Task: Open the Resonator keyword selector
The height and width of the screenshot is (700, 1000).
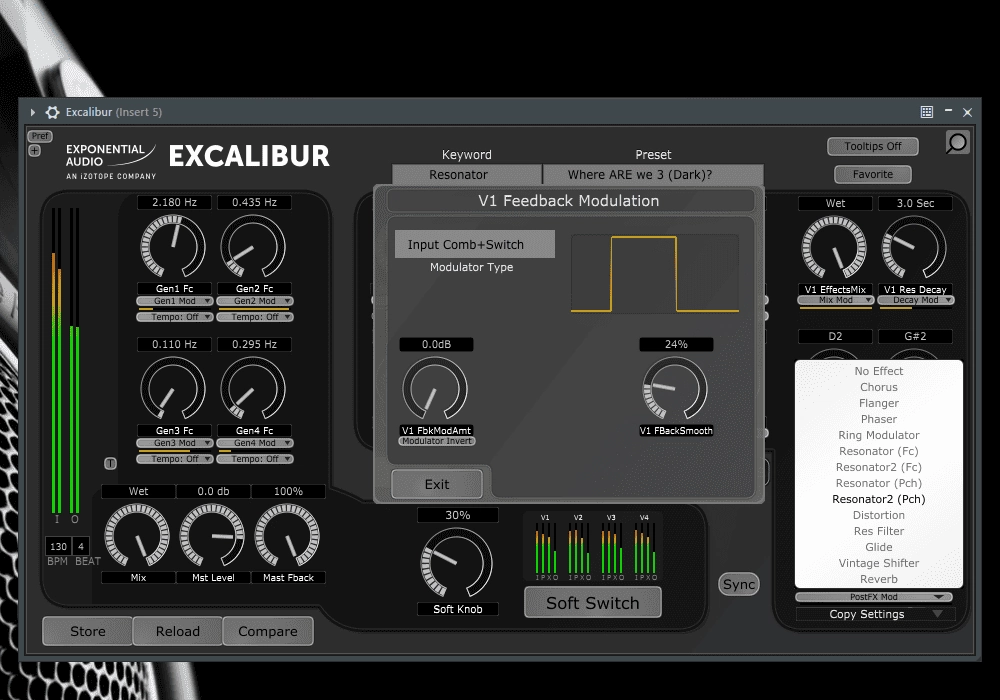Action: 467,175
